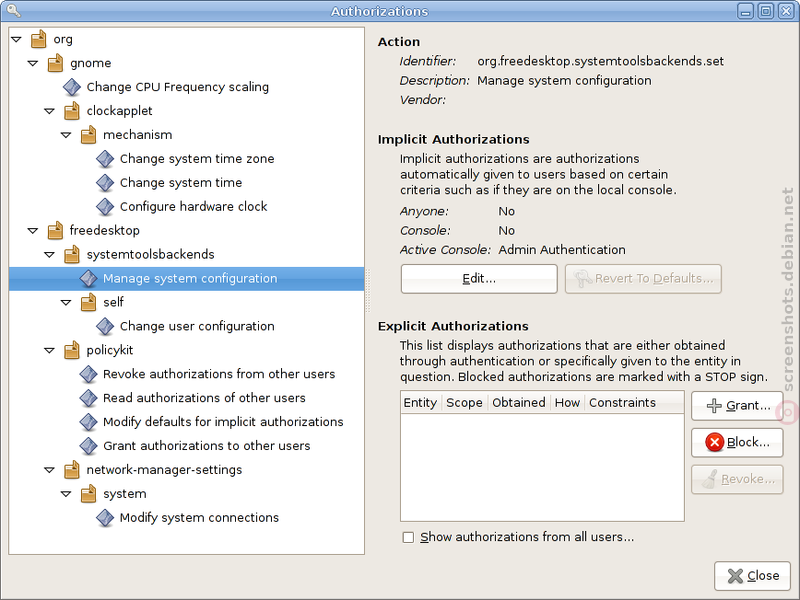Click the policykit folder icon
Screen dimensions: 800x600
coord(72,350)
